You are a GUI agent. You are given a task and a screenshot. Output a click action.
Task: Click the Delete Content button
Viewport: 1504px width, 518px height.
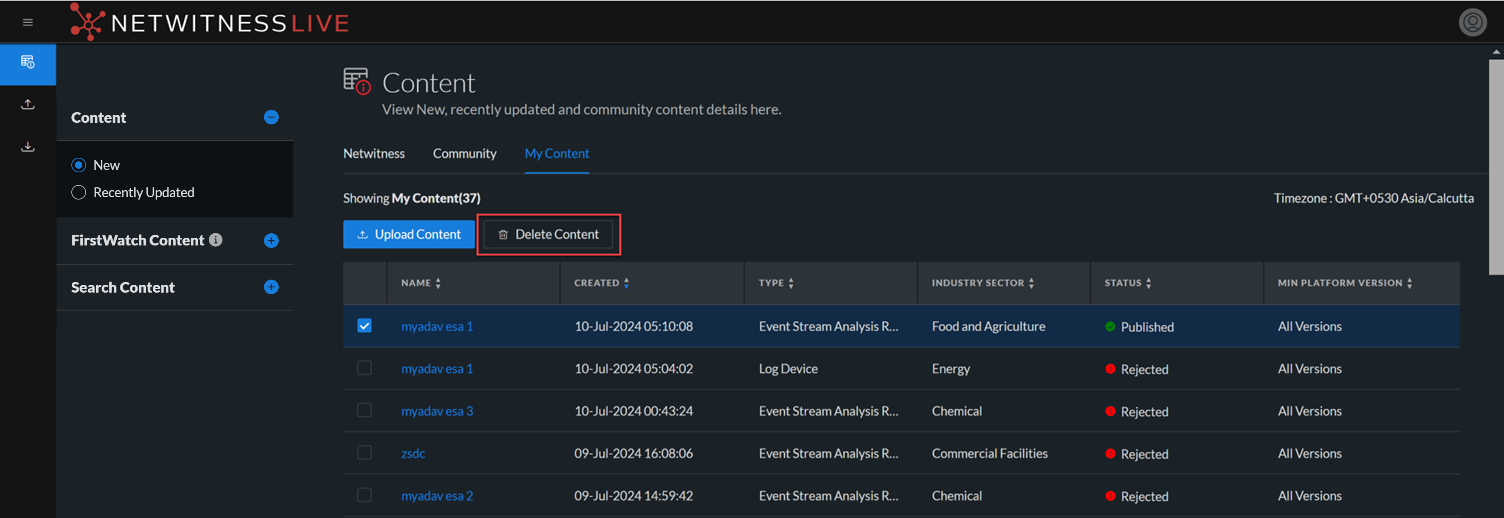click(x=548, y=234)
